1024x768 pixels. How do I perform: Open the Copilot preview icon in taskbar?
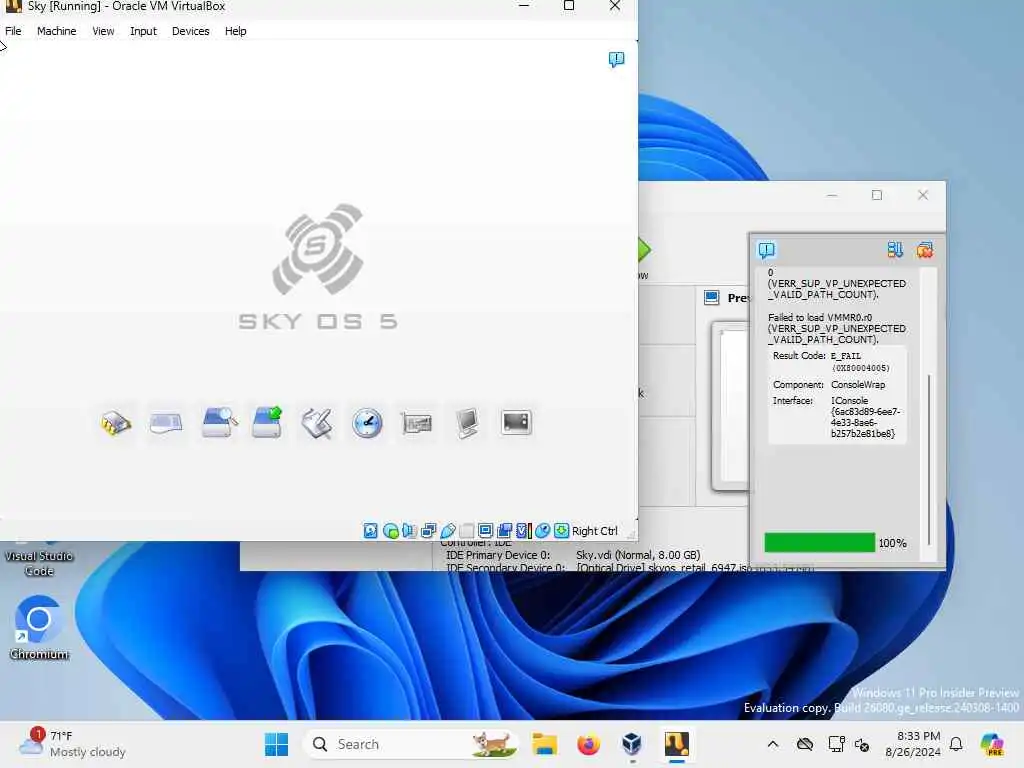coord(991,744)
